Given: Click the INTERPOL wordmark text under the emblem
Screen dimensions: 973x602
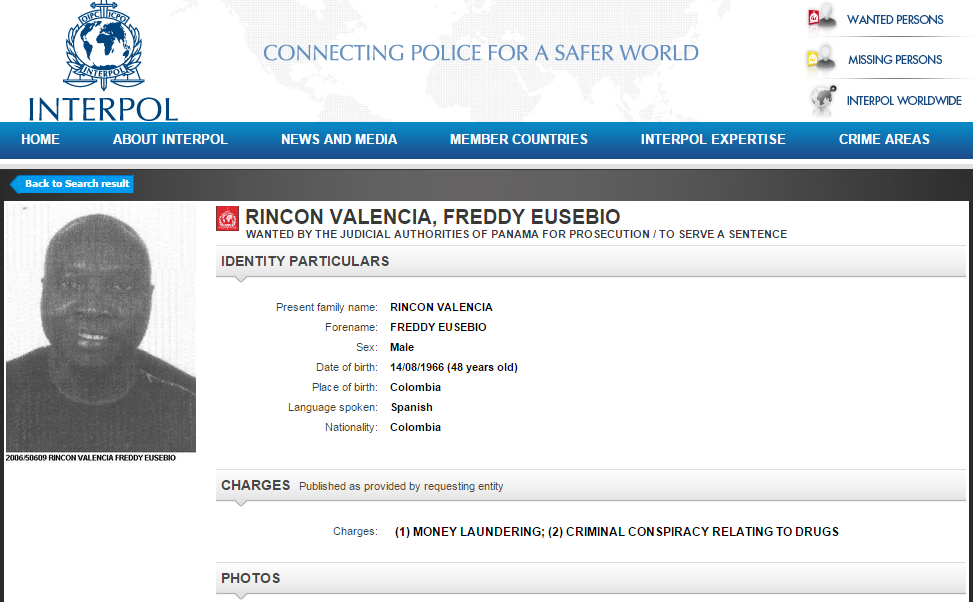Looking at the screenshot, I should [x=103, y=108].
